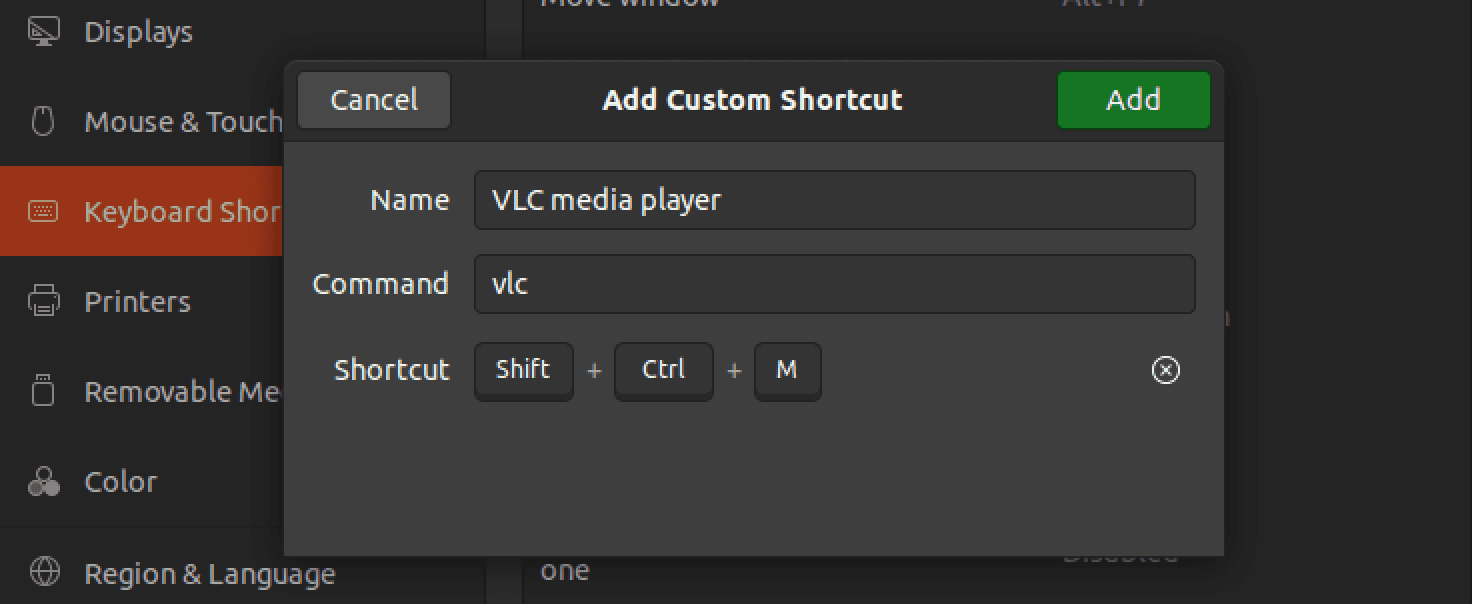
Task: Click the Name field with VLC media player
Action: (834, 200)
